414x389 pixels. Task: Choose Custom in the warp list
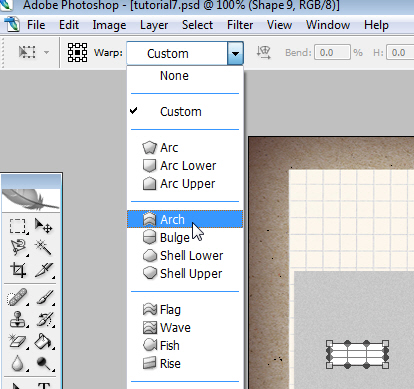pyautogui.click(x=185, y=112)
